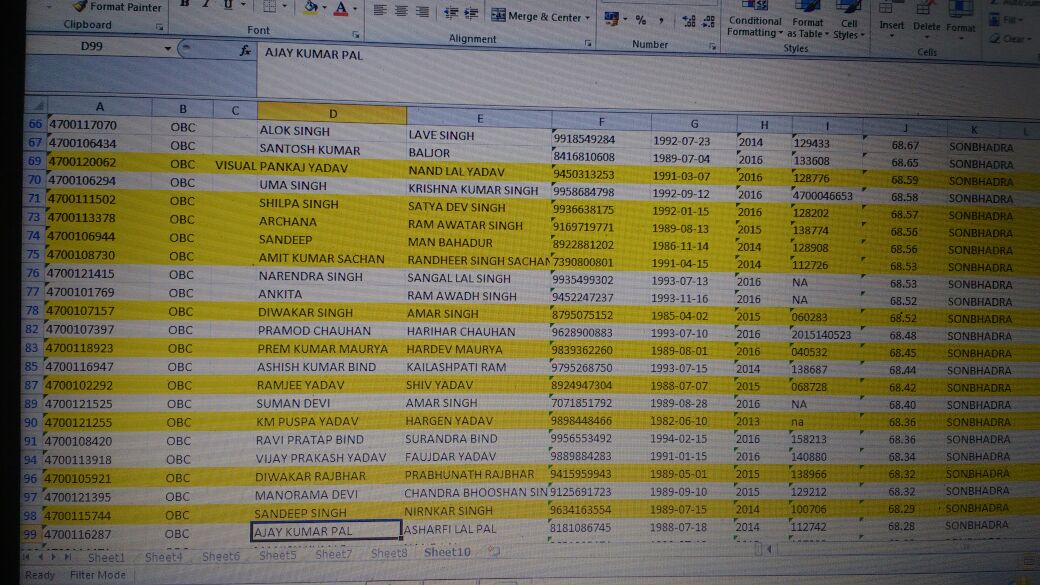1040x585 pixels.
Task: Click the Select All corner button
Action: (x=36, y=105)
